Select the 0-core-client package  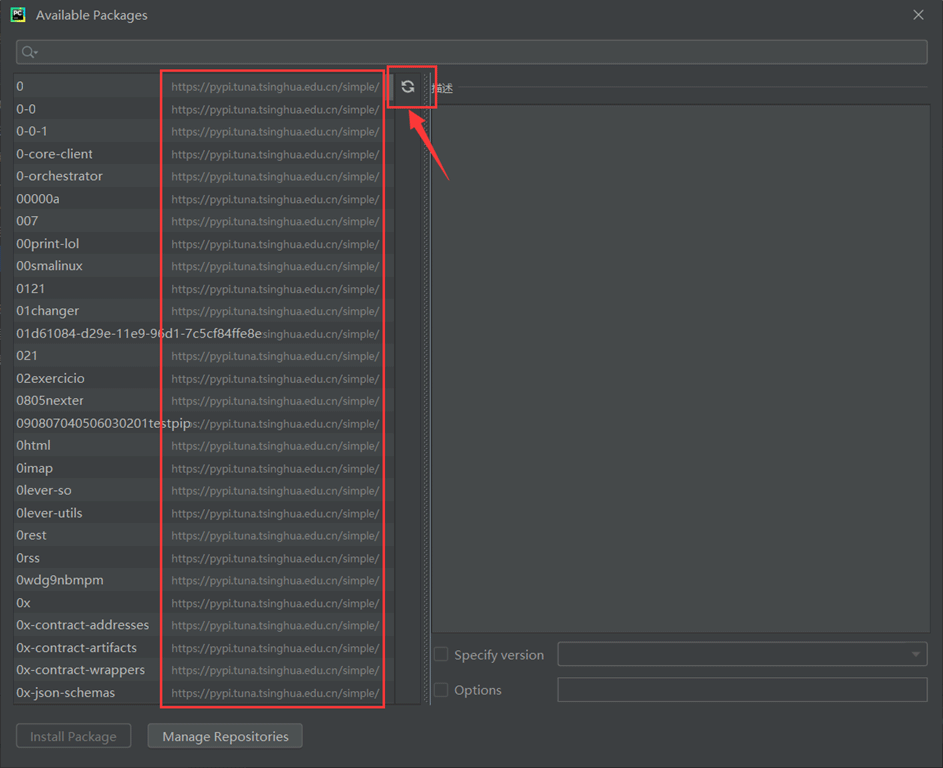point(55,154)
